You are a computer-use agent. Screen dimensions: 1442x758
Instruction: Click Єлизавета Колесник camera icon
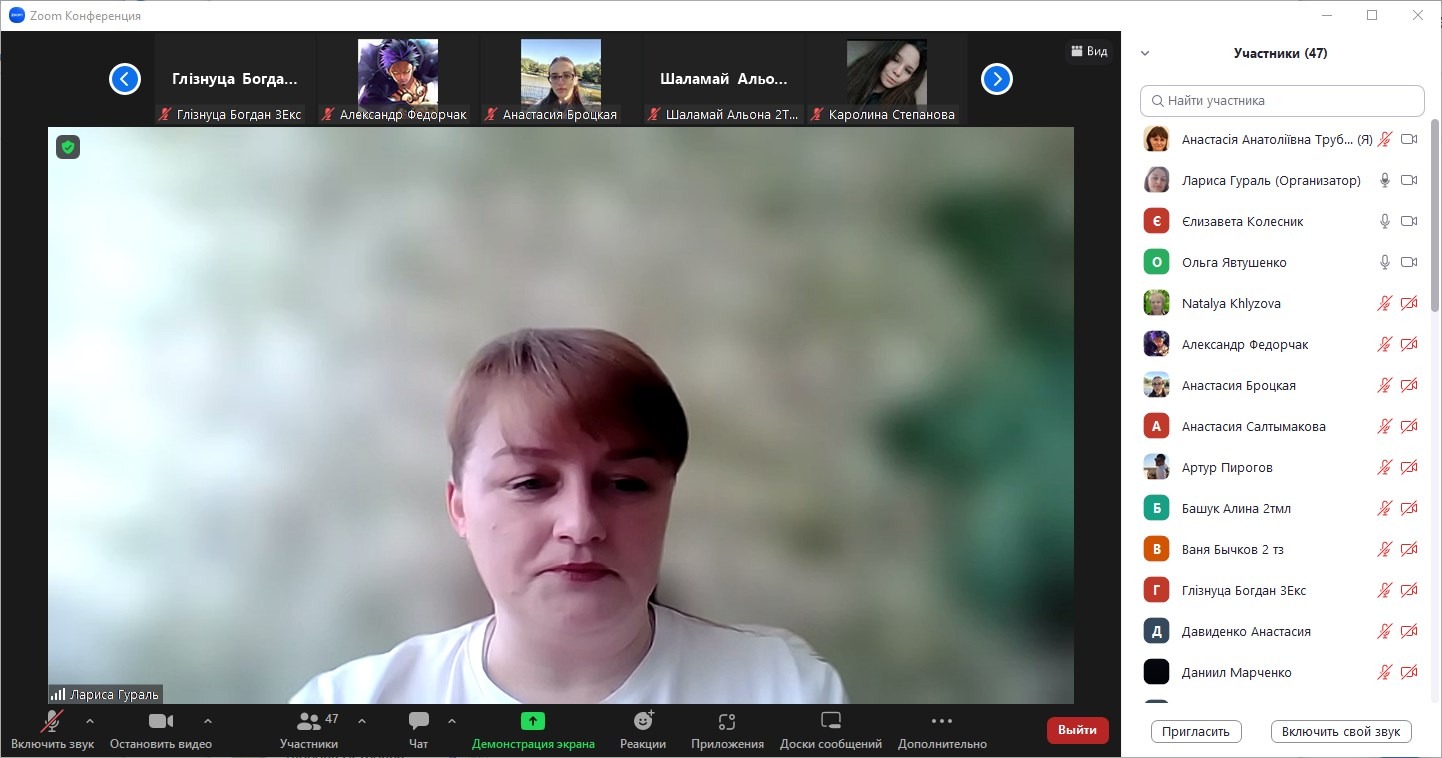click(1409, 221)
